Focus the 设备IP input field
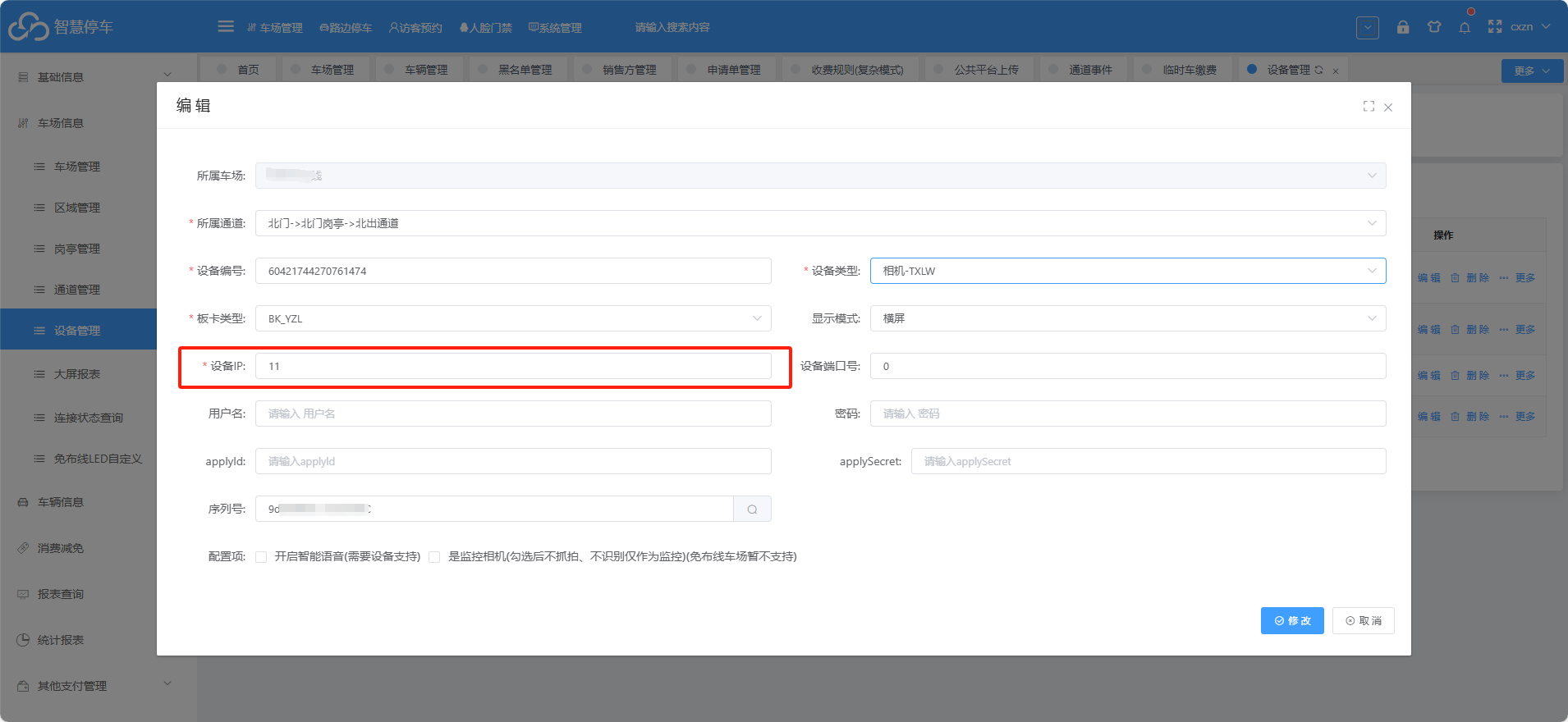The width and height of the screenshot is (1568, 722). 513,366
